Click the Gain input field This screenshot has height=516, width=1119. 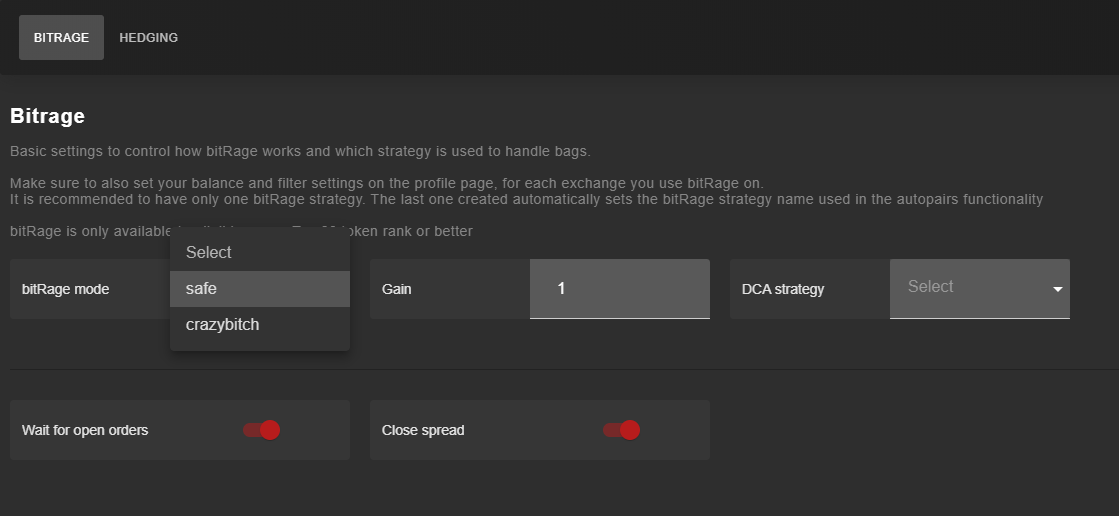pos(619,289)
